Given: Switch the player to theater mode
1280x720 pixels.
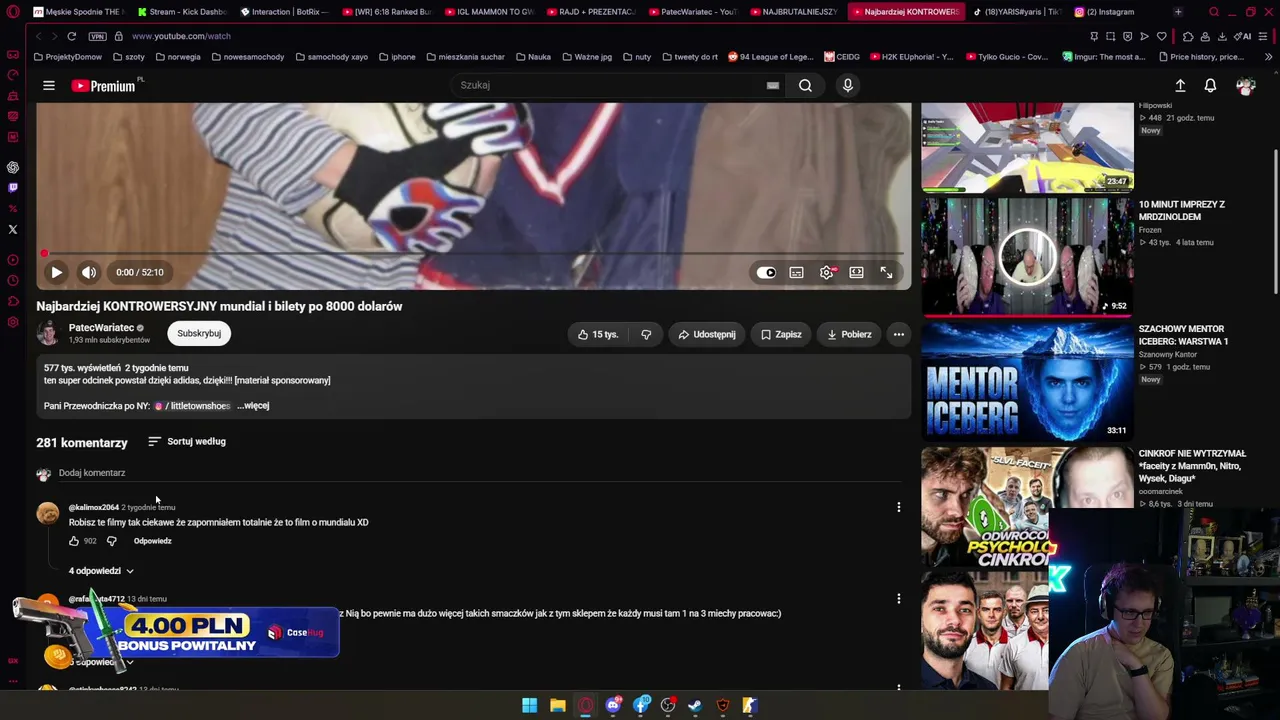Looking at the screenshot, I should pos(857,272).
